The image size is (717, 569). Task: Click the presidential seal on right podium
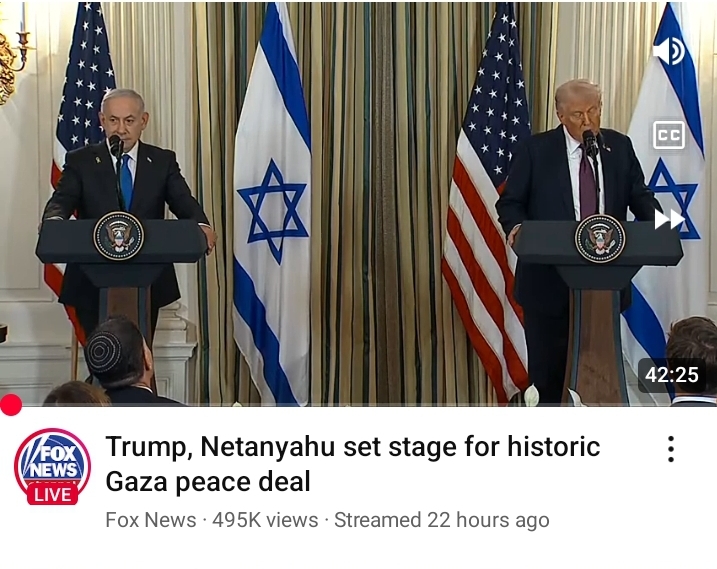[600, 239]
